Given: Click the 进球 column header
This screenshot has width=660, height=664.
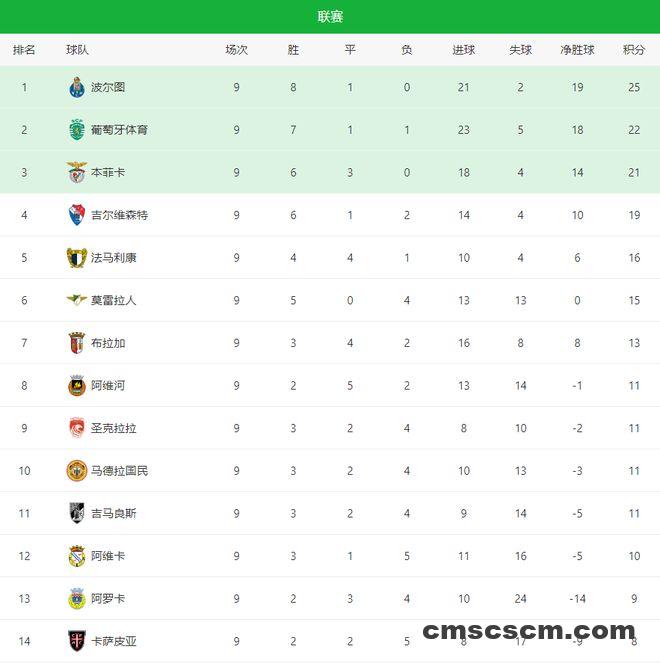Looking at the screenshot, I should [x=463, y=50].
